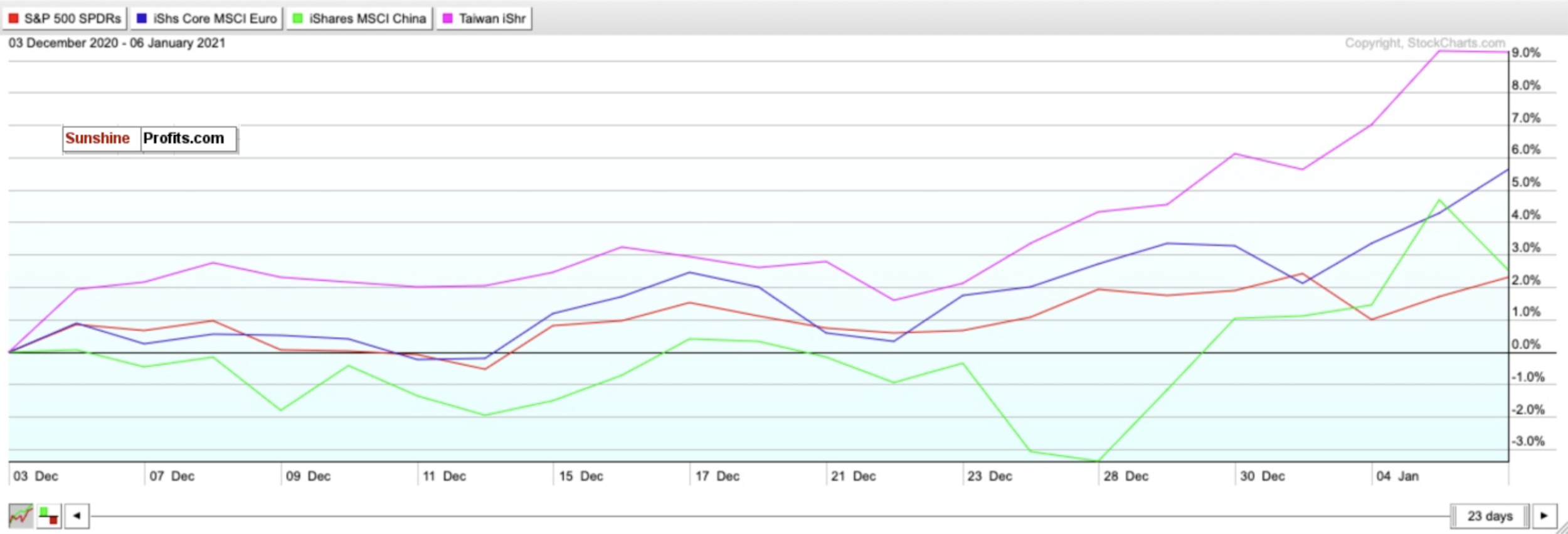This screenshot has width=1568, height=534.
Task: Click the magenta Taiwan iShr color swatch
Action: (448, 18)
